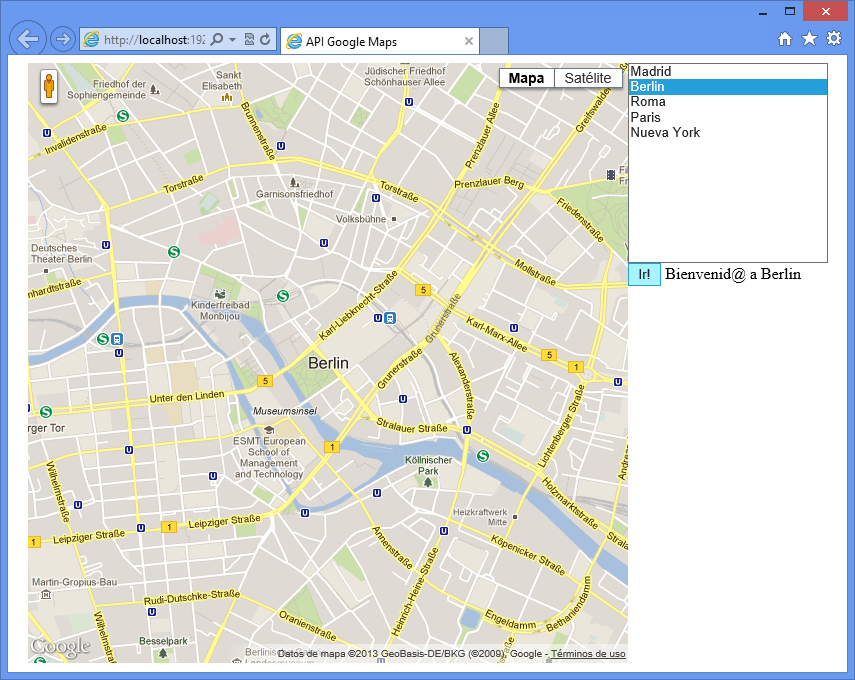Click the Ir! button
This screenshot has height=680, width=855.
645,274
